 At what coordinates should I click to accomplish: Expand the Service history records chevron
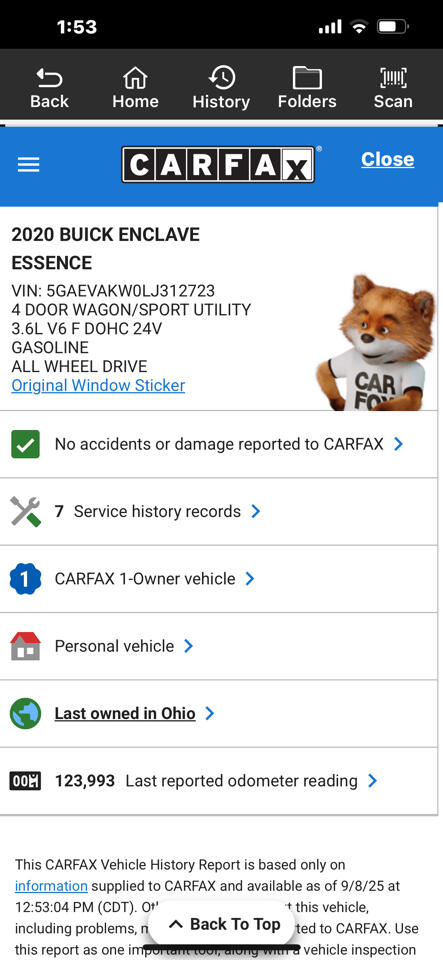coord(256,511)
